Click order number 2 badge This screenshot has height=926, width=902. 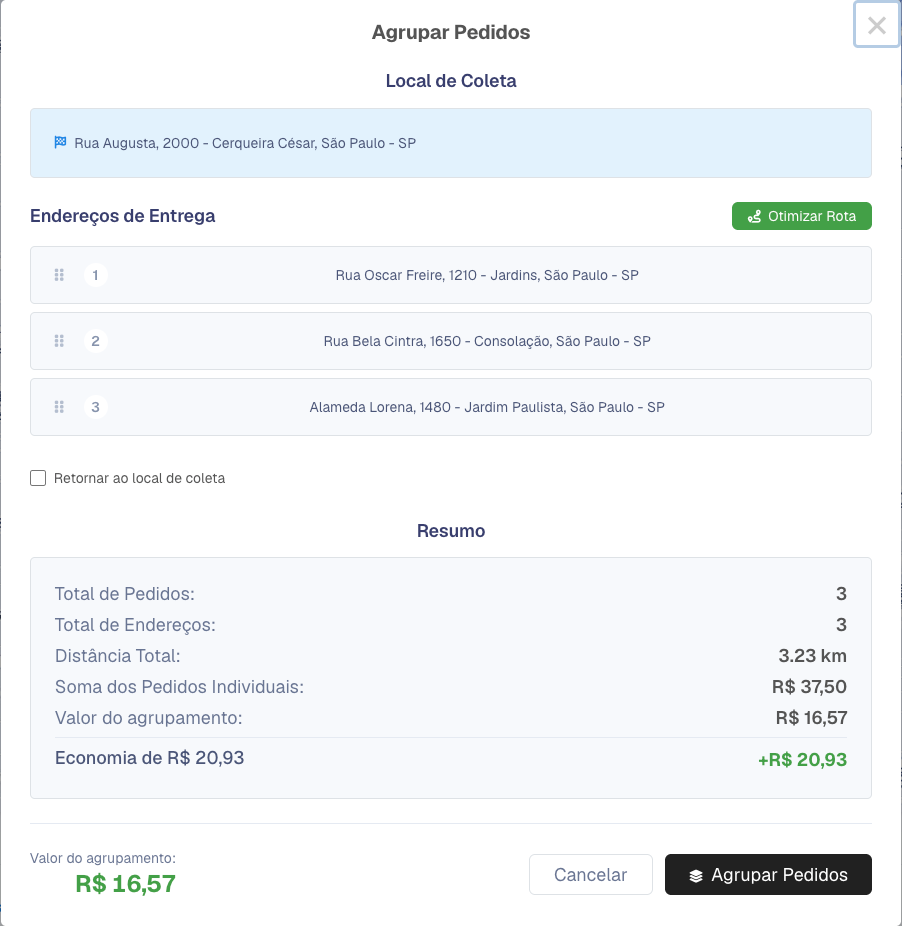point(95,341)
